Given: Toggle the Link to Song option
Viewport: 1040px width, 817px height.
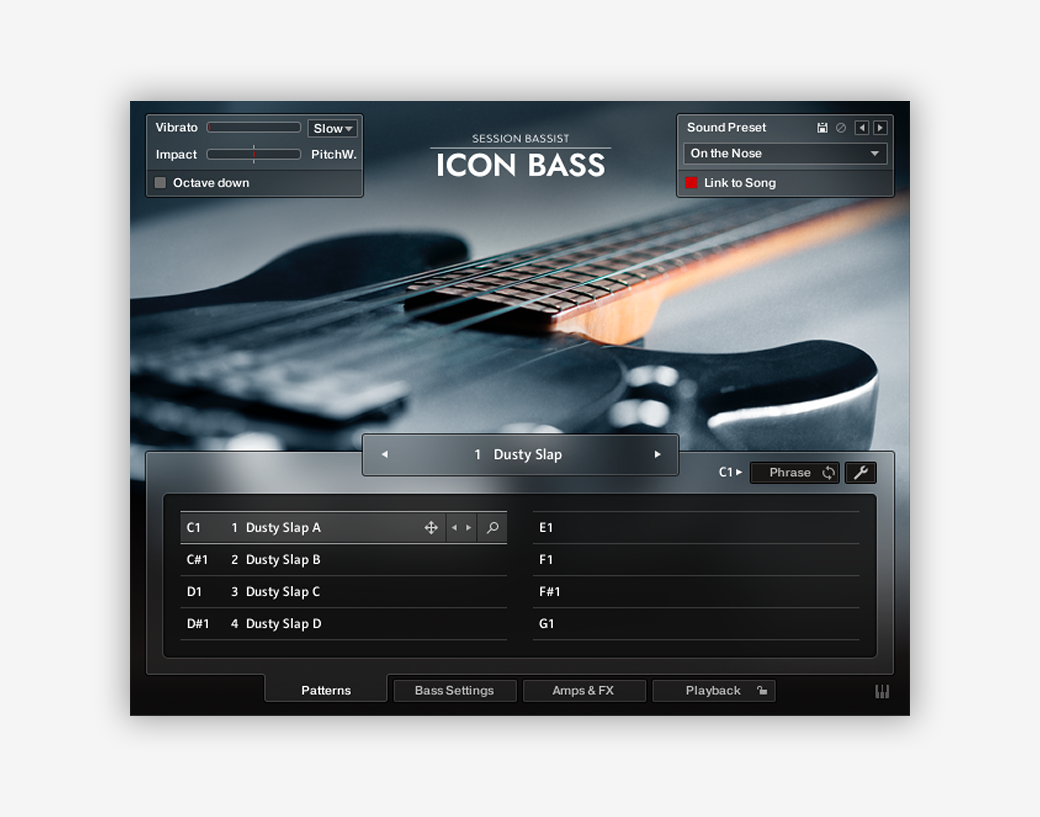Looking at the screenshot, I should click(x=691, y=182).
